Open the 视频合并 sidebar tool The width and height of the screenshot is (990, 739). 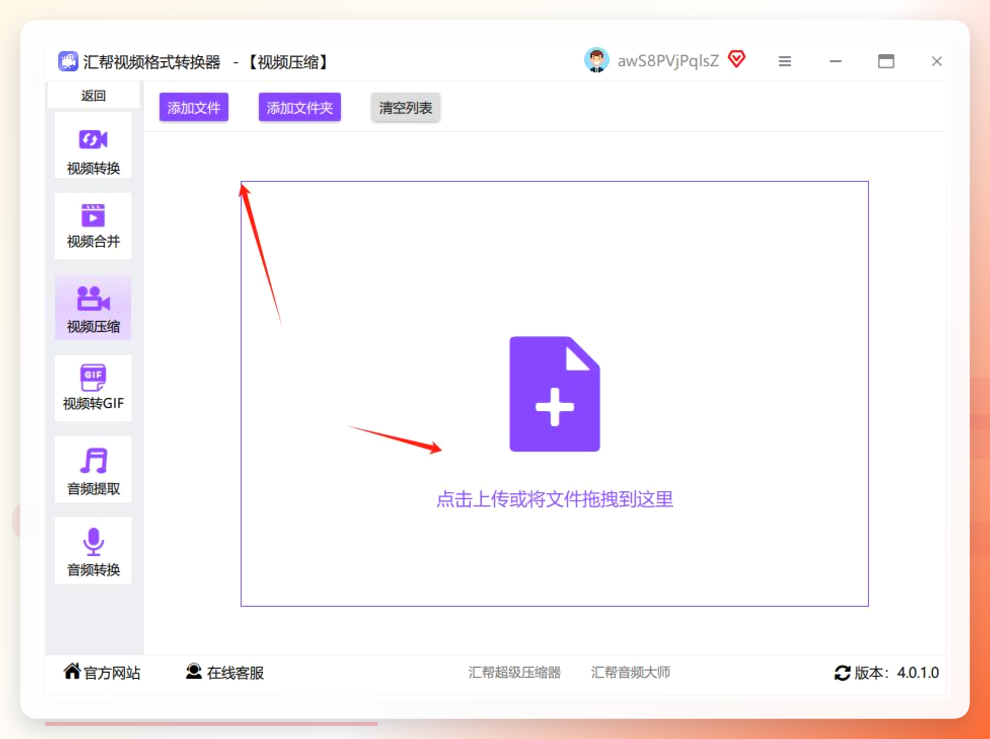click(93, 226)
